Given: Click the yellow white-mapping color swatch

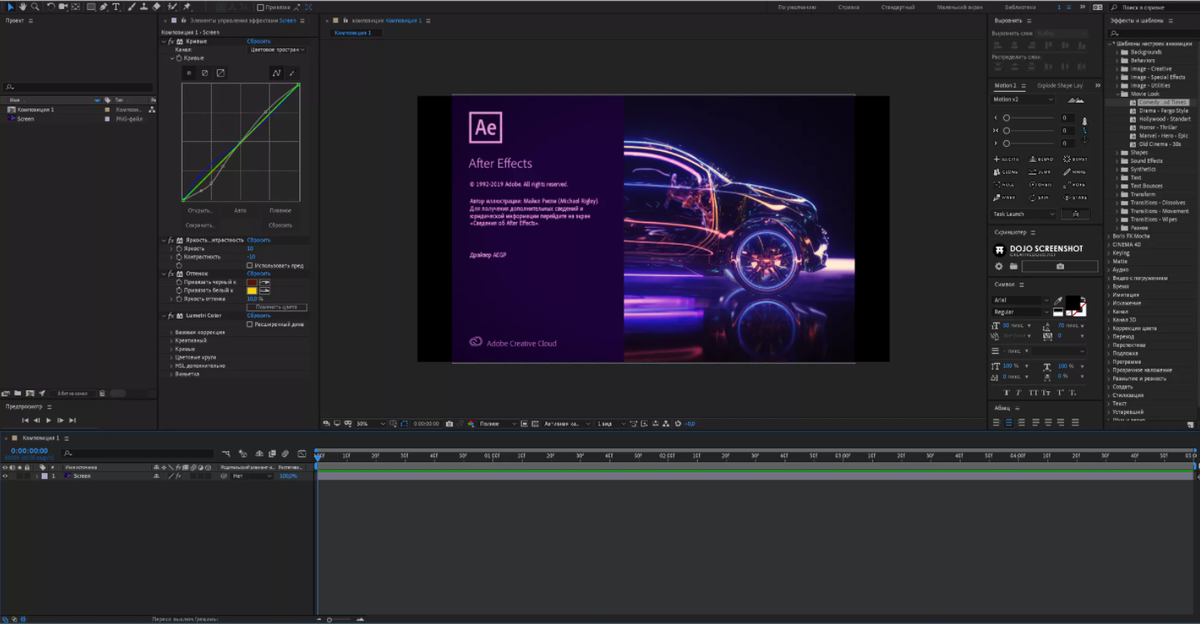Looking at the screenshot, I should [252, 290].
